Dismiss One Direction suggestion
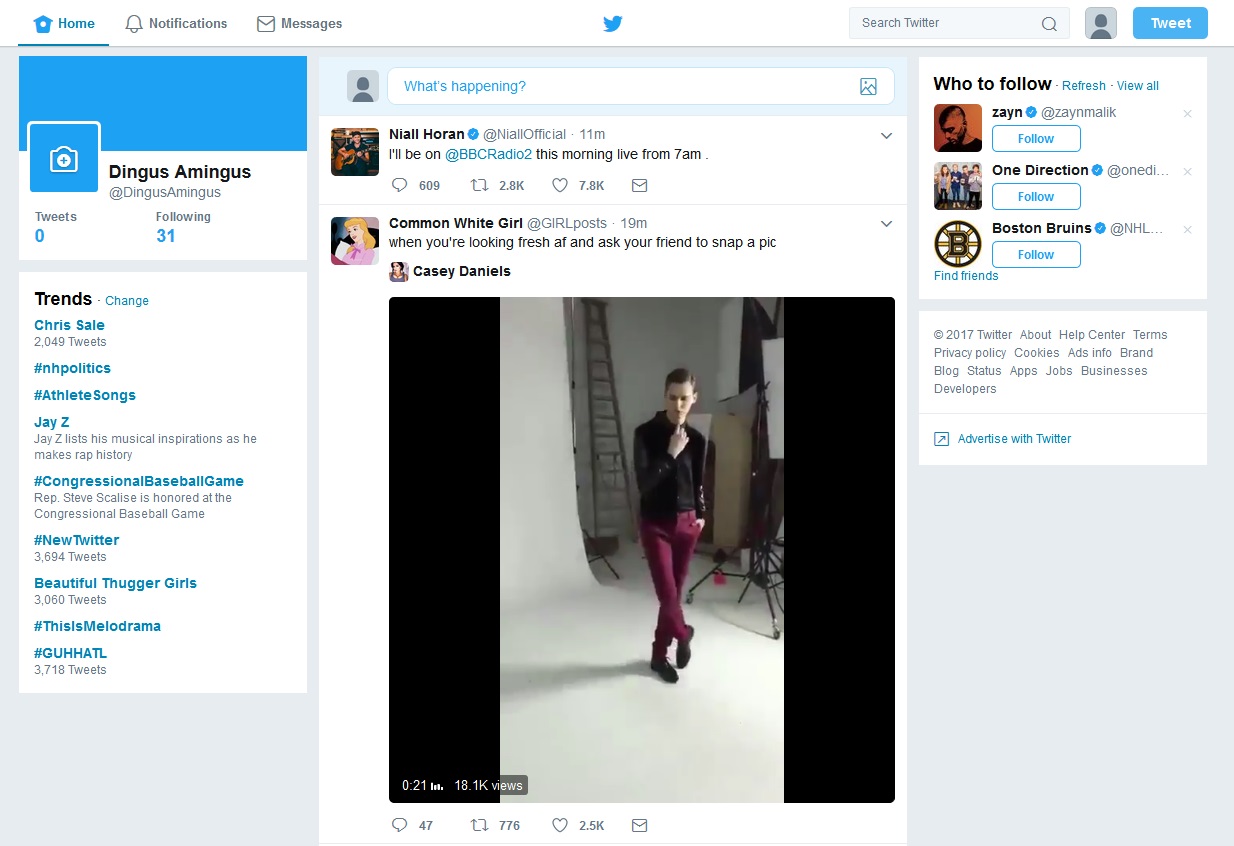Screen dimensions: 1234x846 [x=1187, y=172]
